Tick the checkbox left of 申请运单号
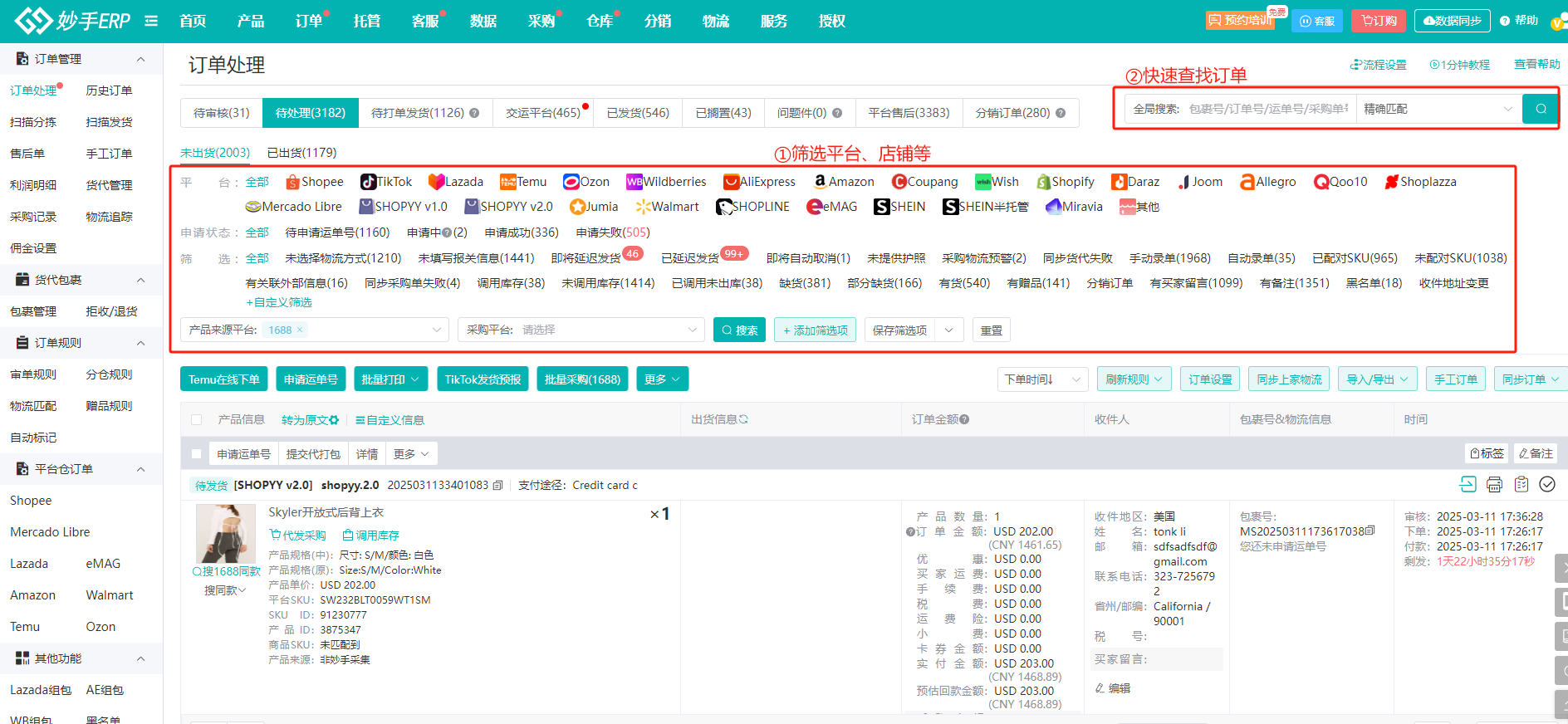 pyautogui.click(x=197, y=454)
